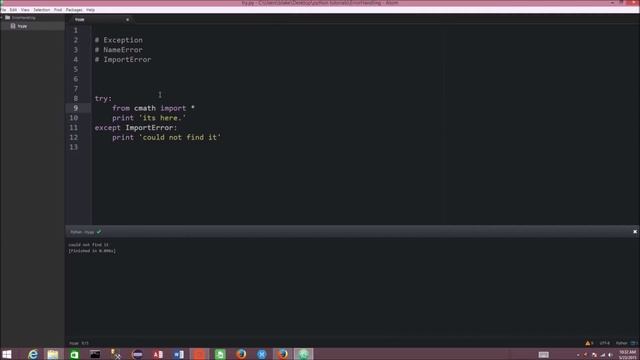640x360 pixels.
Task: Open the touch keyboard from the taskbar
Action: coord(543,355)
